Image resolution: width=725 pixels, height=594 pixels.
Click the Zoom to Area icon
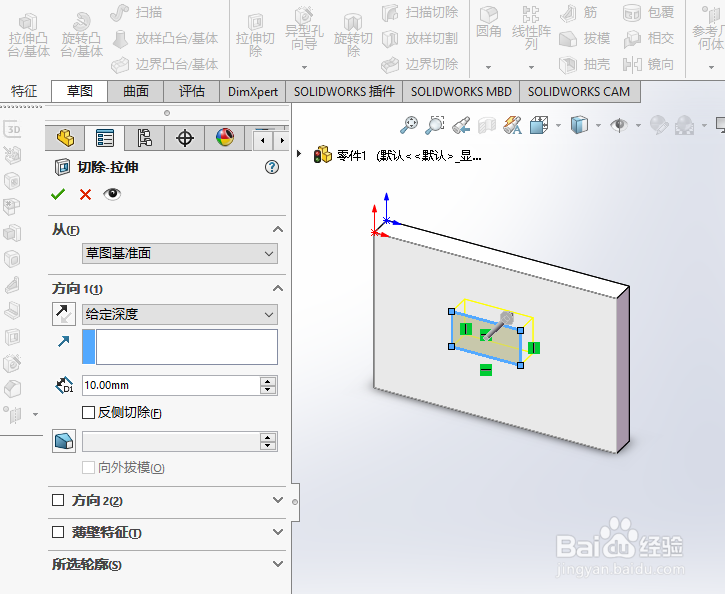[435, 125]
